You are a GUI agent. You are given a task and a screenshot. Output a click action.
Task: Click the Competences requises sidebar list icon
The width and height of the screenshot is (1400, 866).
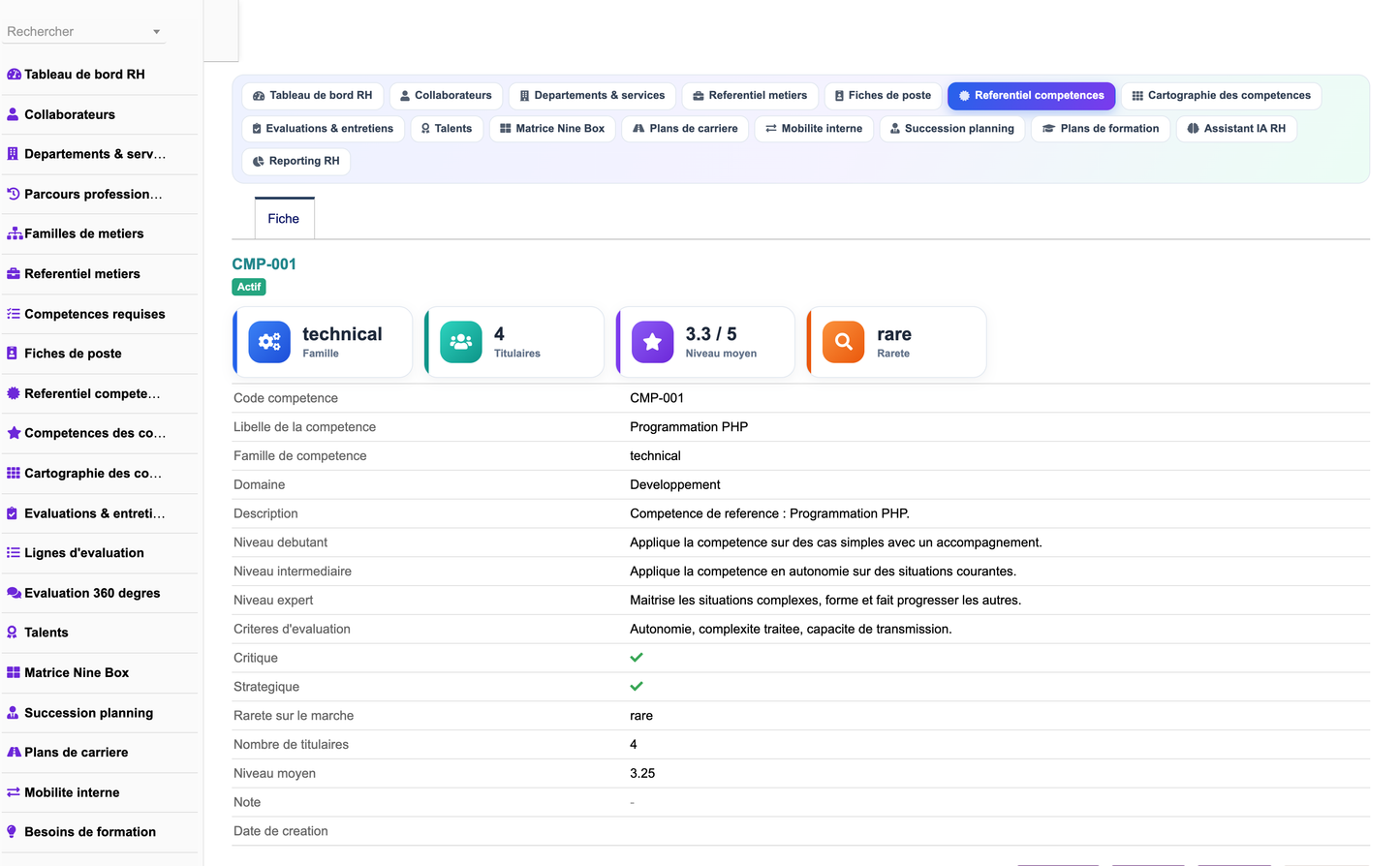[14, 314]
